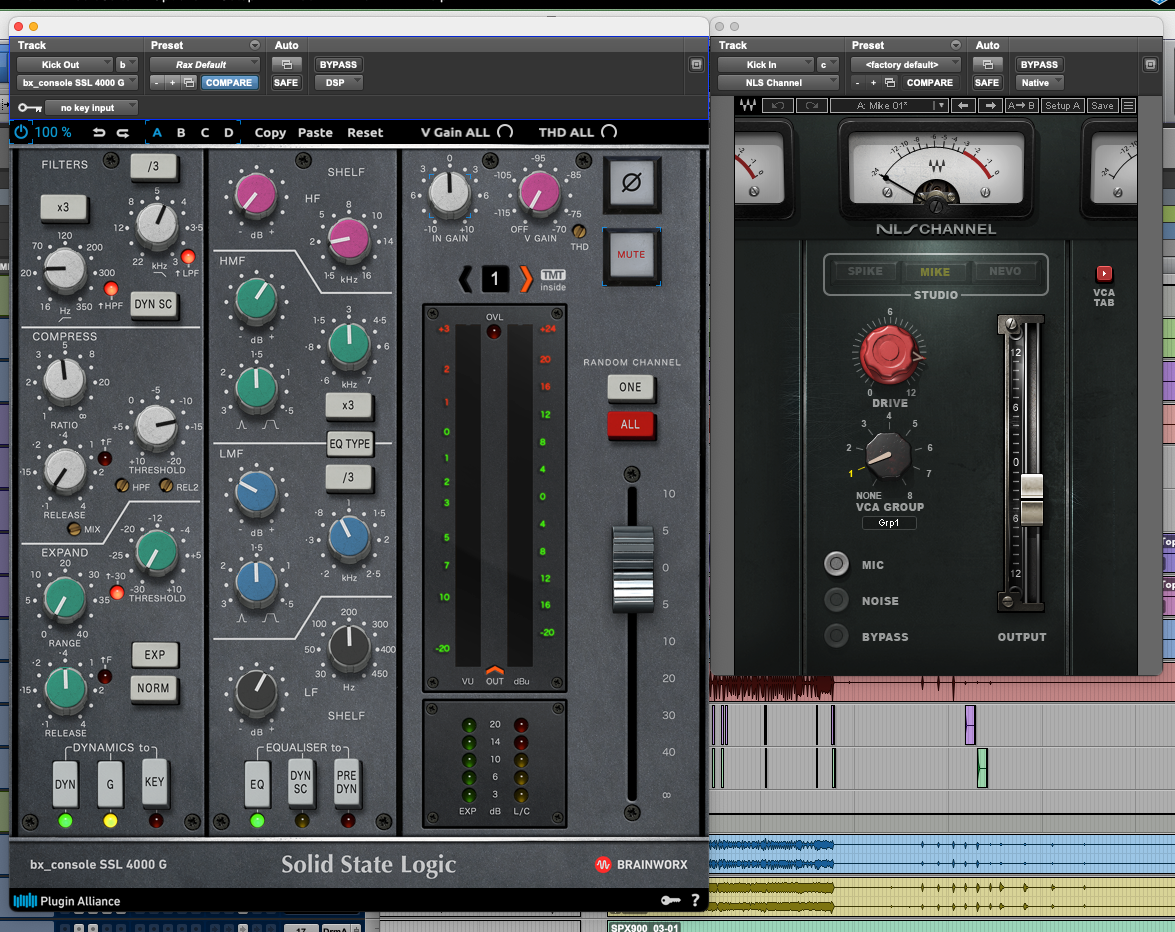The height and width of the screenshot is (932, 1175).
Task: Click COMPARE in Kick Out window
Action: point(229,82)
